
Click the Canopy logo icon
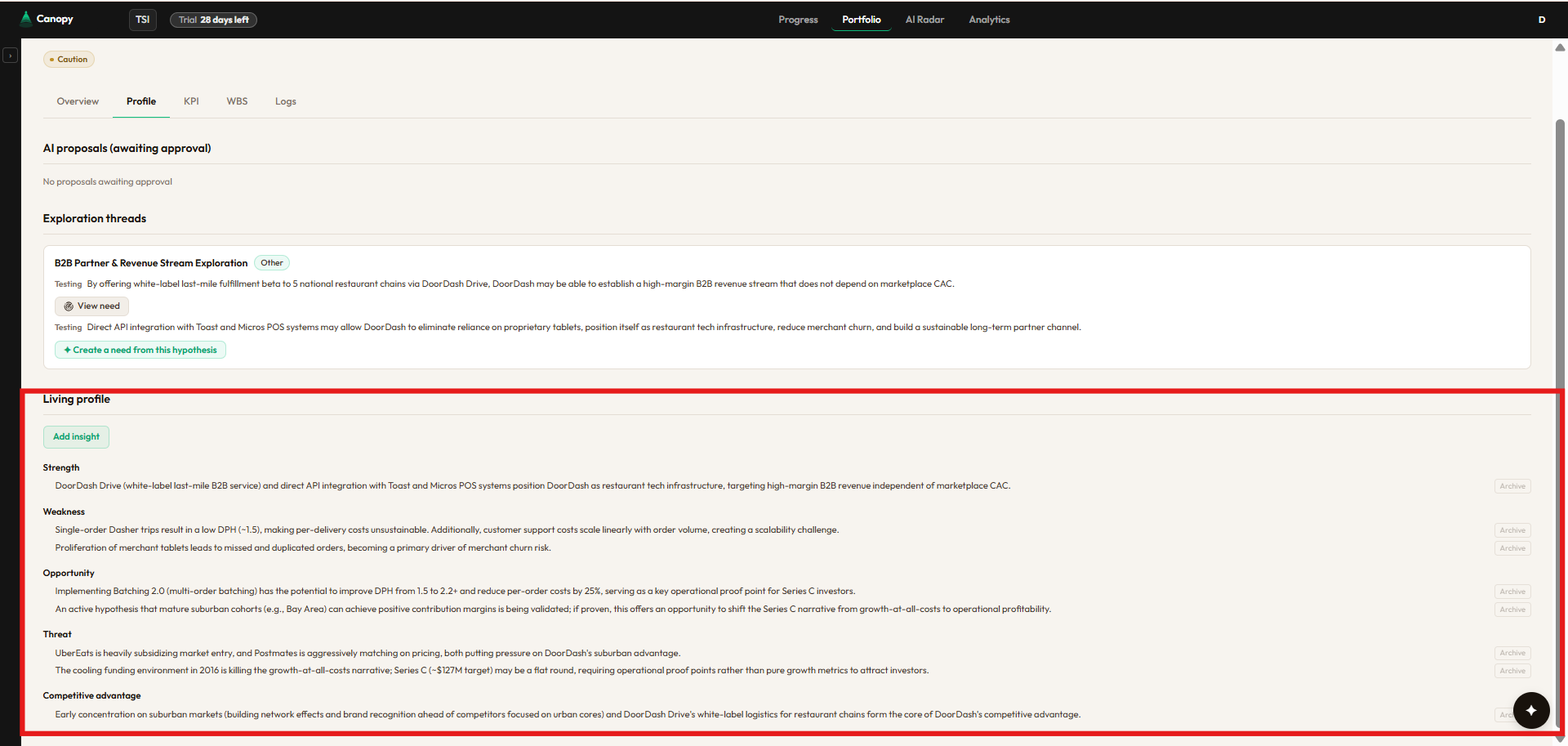pos(26,19)
